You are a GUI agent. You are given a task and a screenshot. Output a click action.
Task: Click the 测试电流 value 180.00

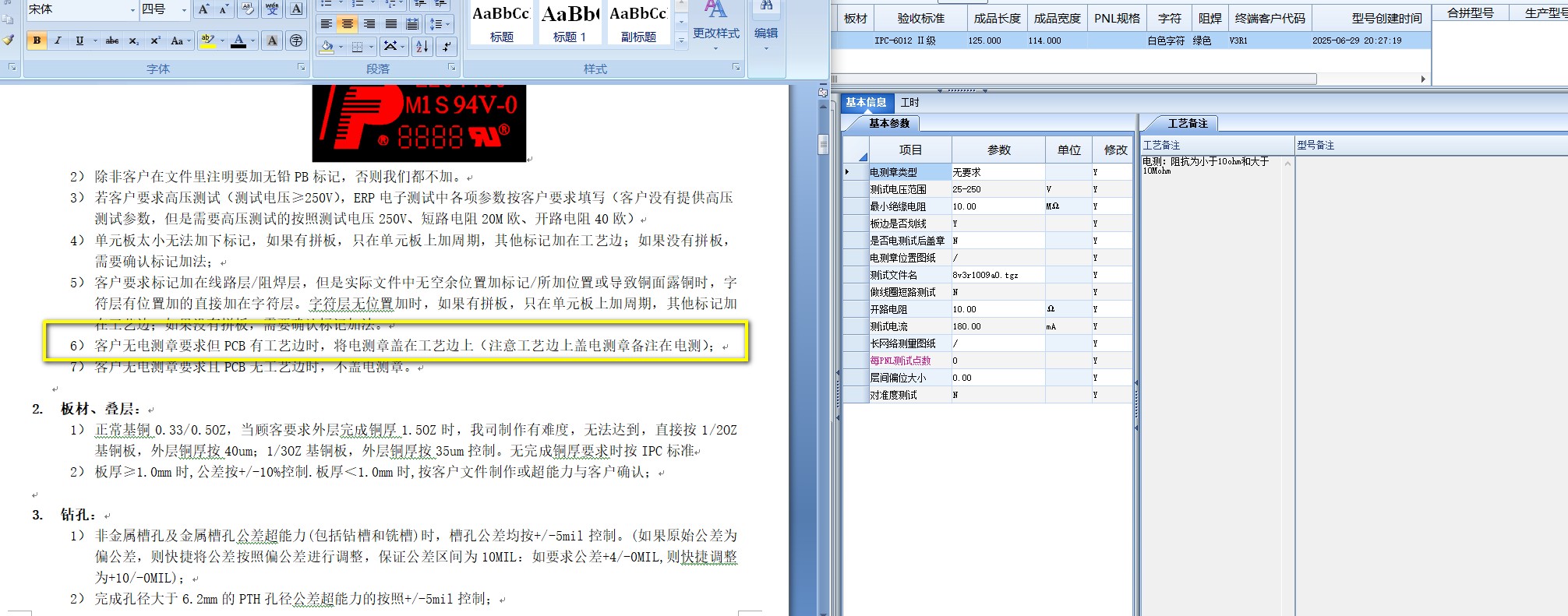point(998,326)
